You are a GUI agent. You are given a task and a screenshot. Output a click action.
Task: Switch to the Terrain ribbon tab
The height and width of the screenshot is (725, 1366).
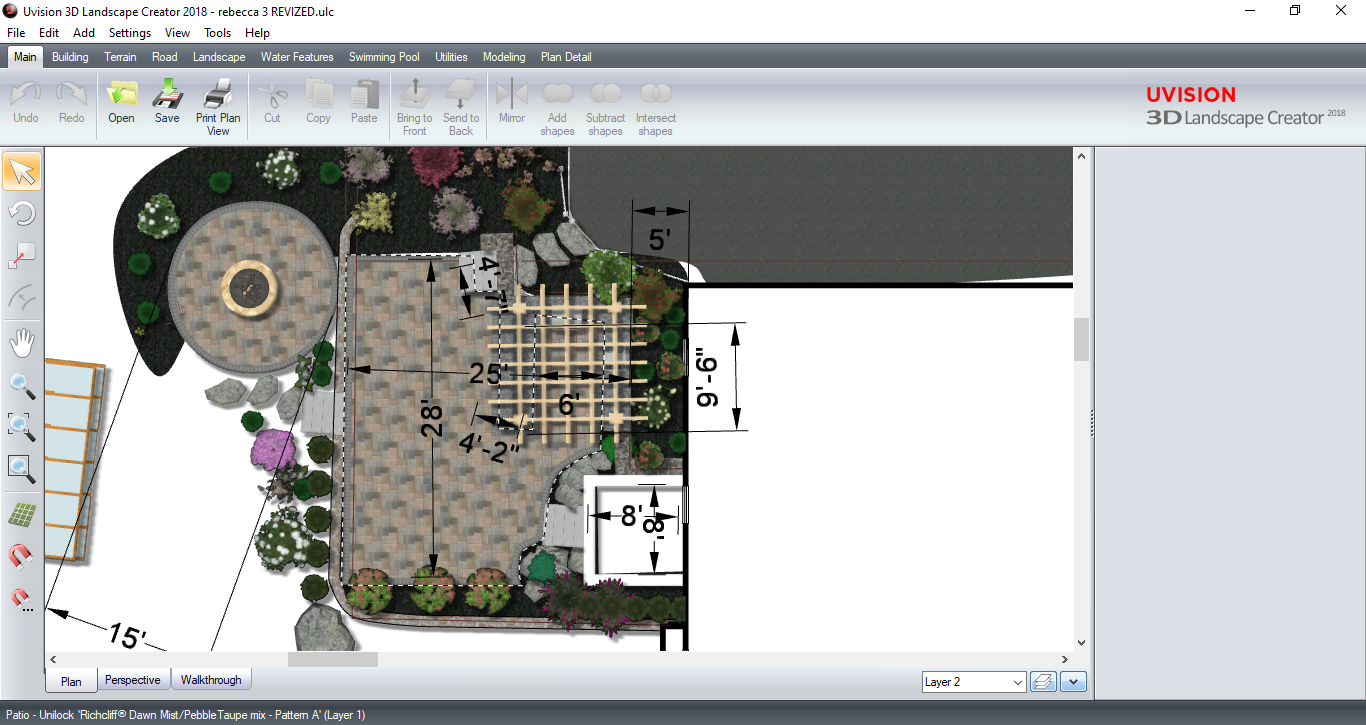tap(120, 57)
